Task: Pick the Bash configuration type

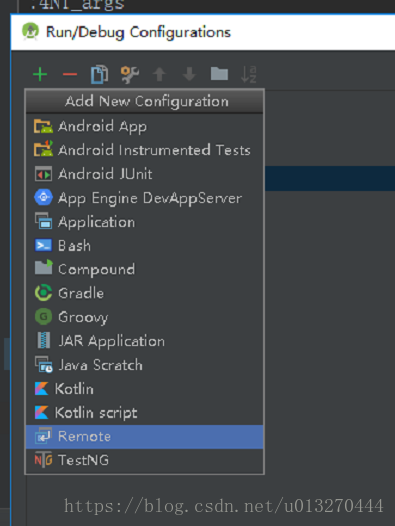Action: tap(145, 245)
